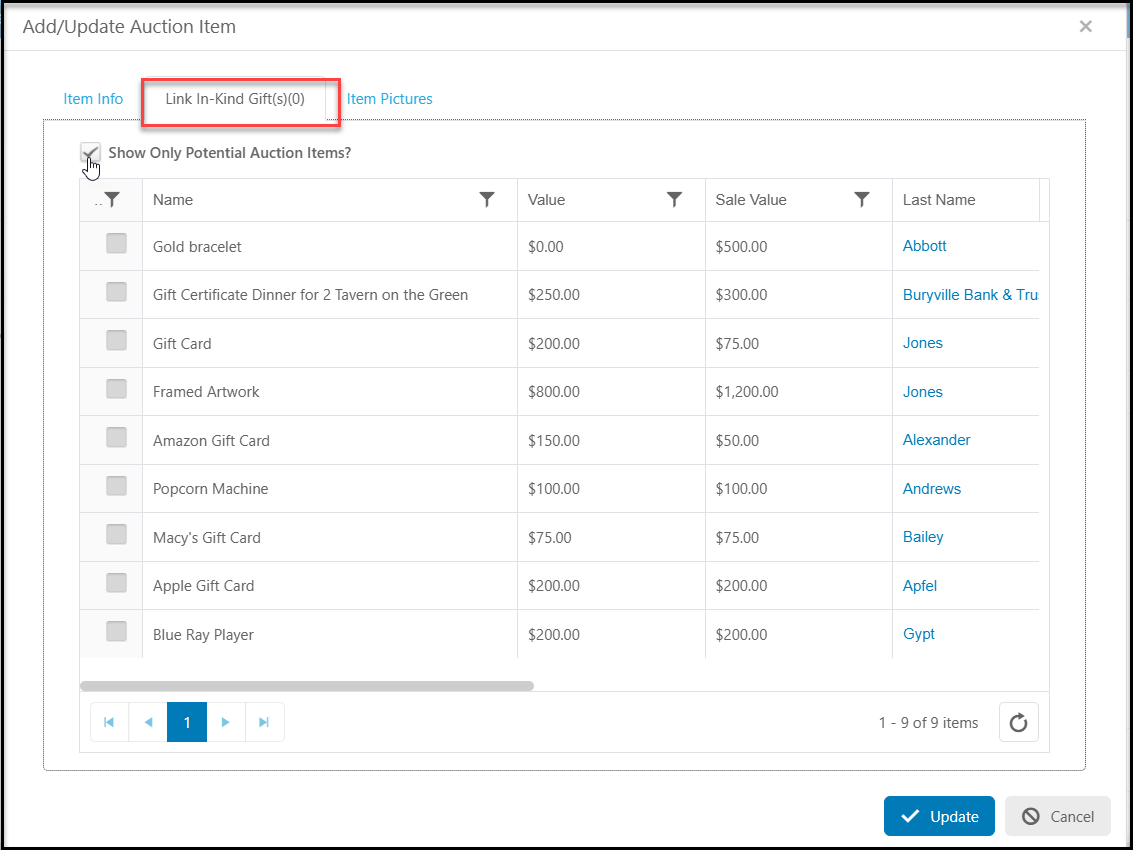Open the Jones link in the Framed Artwork row
Screen dimensions: 1133x850
pos(923,392)
